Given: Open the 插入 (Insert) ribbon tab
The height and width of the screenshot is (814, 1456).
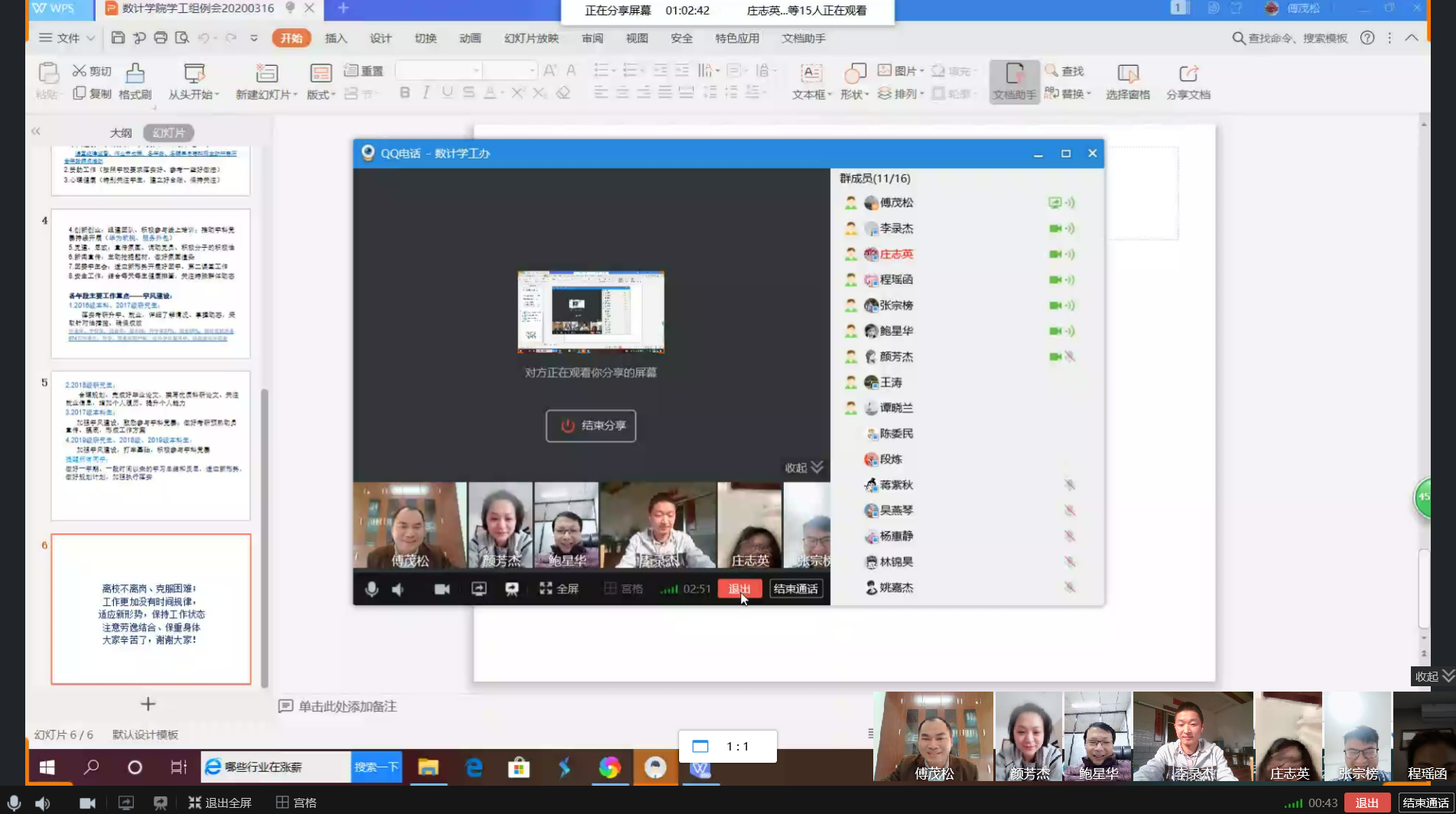Looking at the screenshot, I should click(x=336, y=38).
